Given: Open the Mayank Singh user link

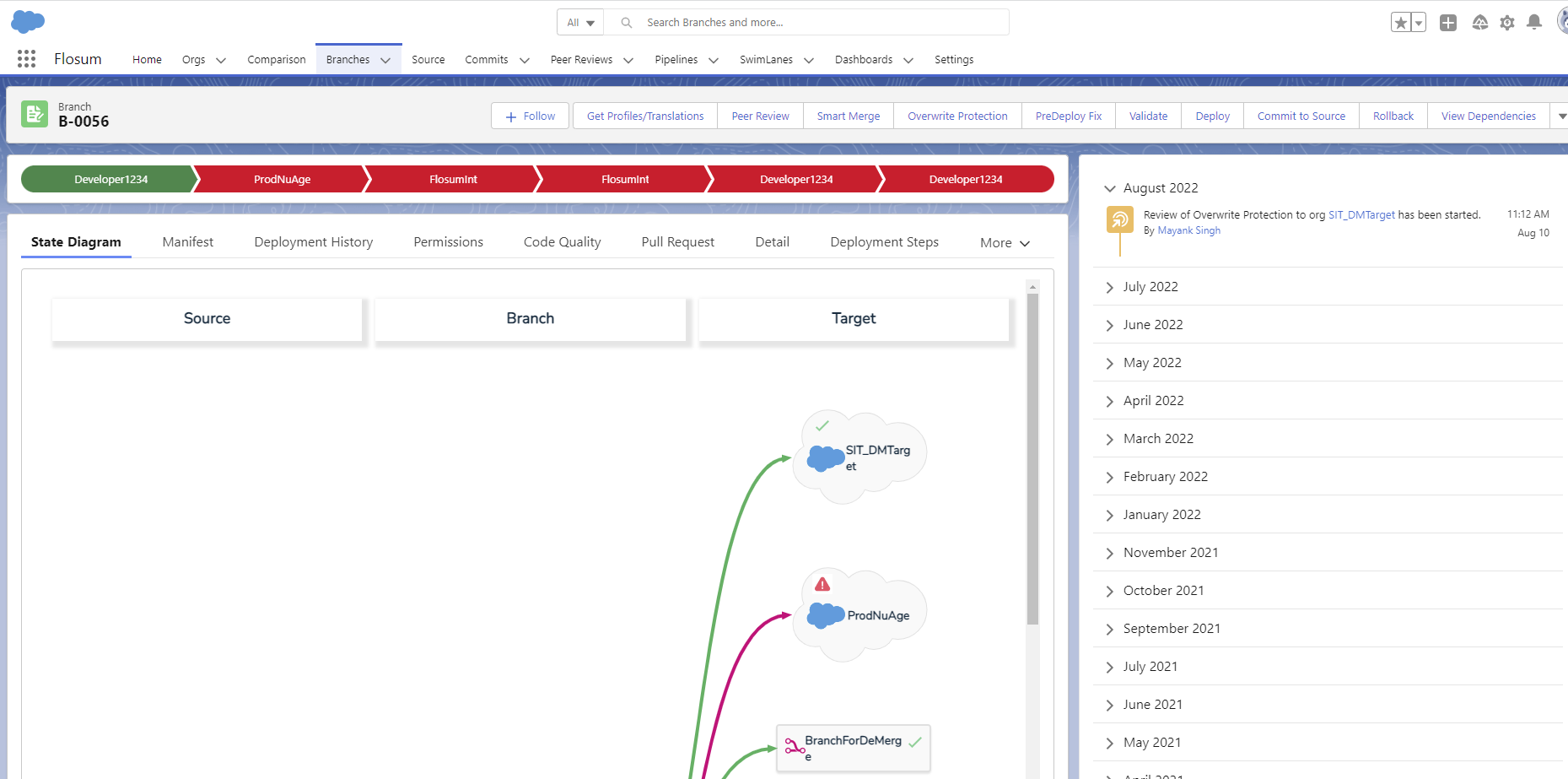Looking at the screenshot, I should (x=1189, y=230).
